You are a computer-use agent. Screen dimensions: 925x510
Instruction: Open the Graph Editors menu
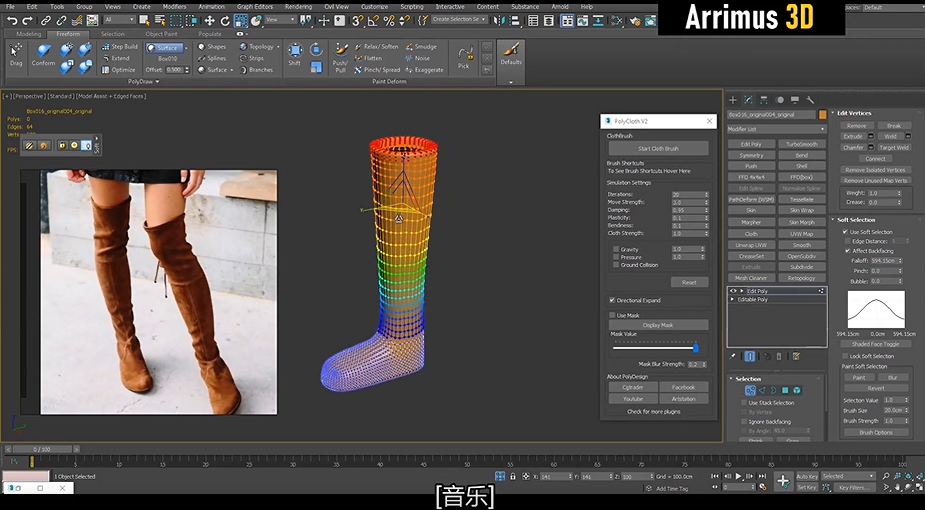pyautogui.click(x=254, y=6)
